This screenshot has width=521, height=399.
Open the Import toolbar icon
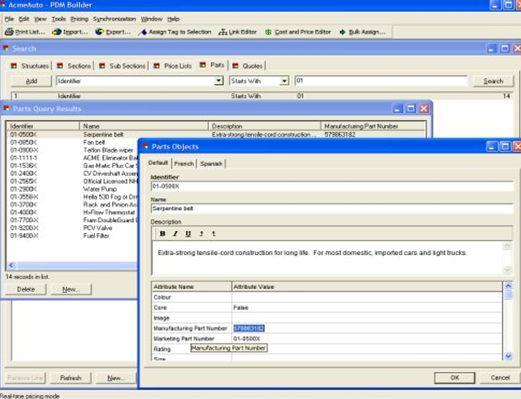pos(57,32)
